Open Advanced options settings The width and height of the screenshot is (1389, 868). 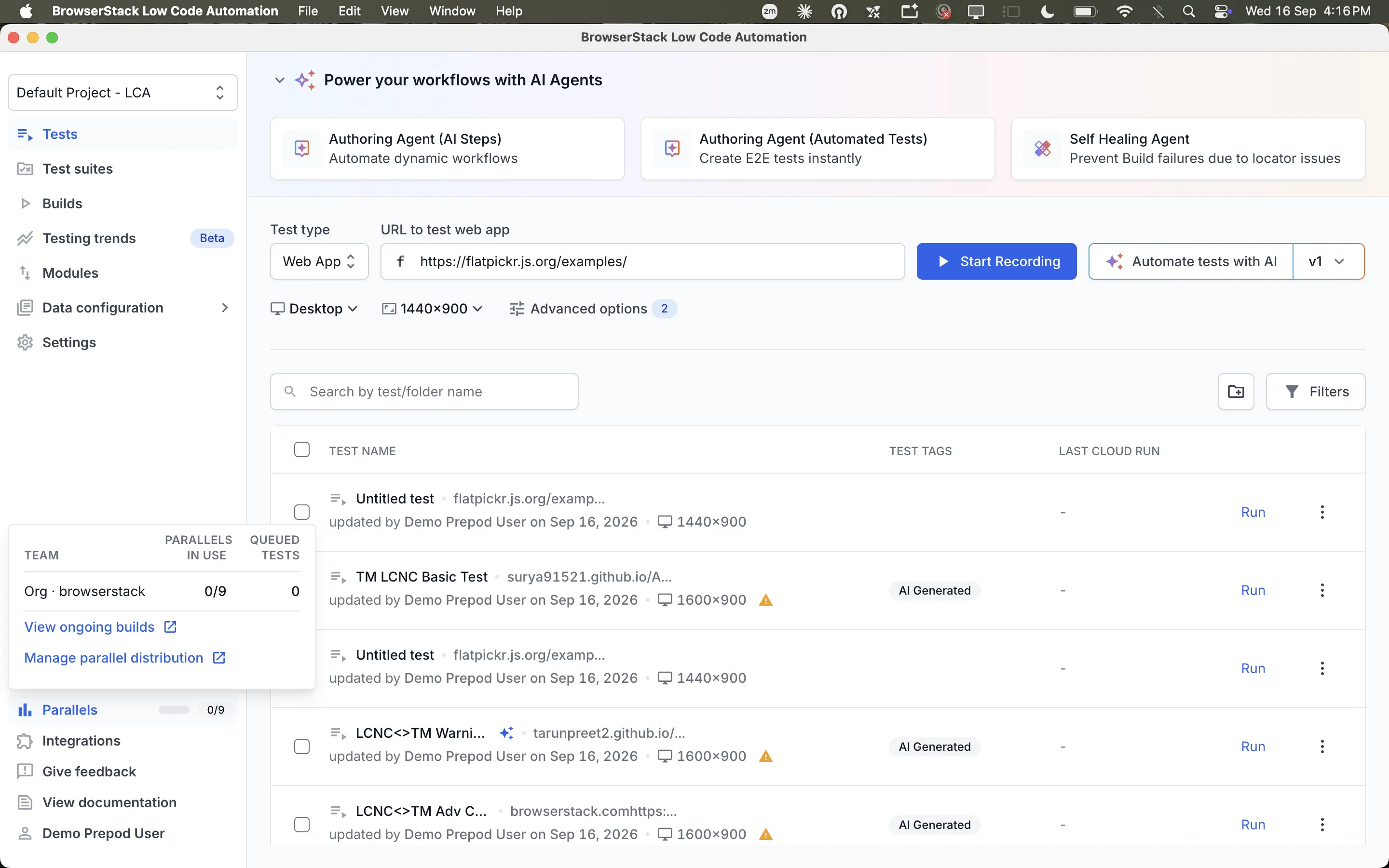pos(592,309)
